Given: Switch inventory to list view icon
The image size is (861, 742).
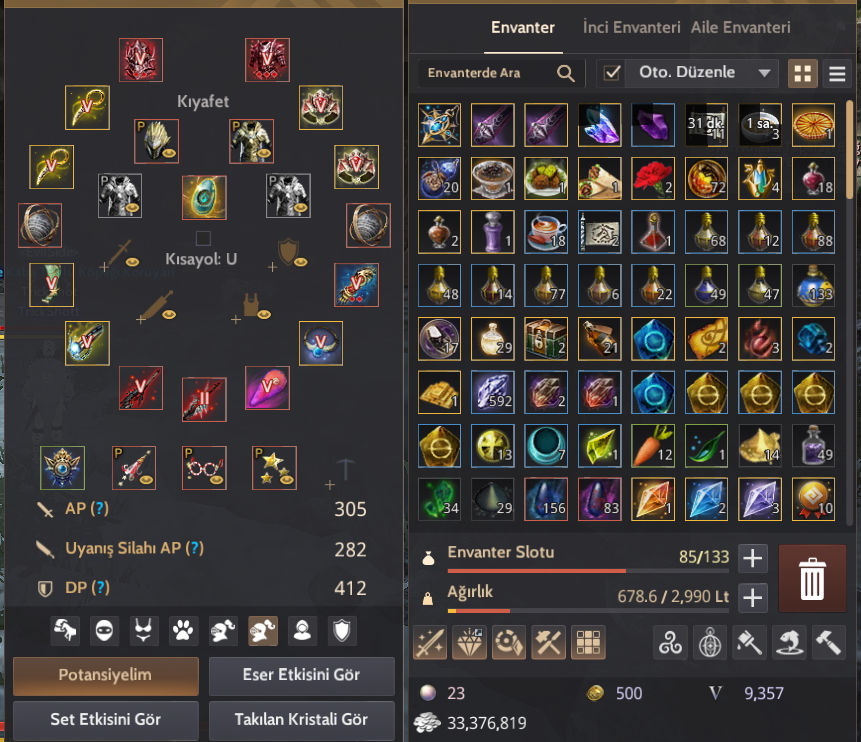Looking at the screenshot, I should click(837, 74).
